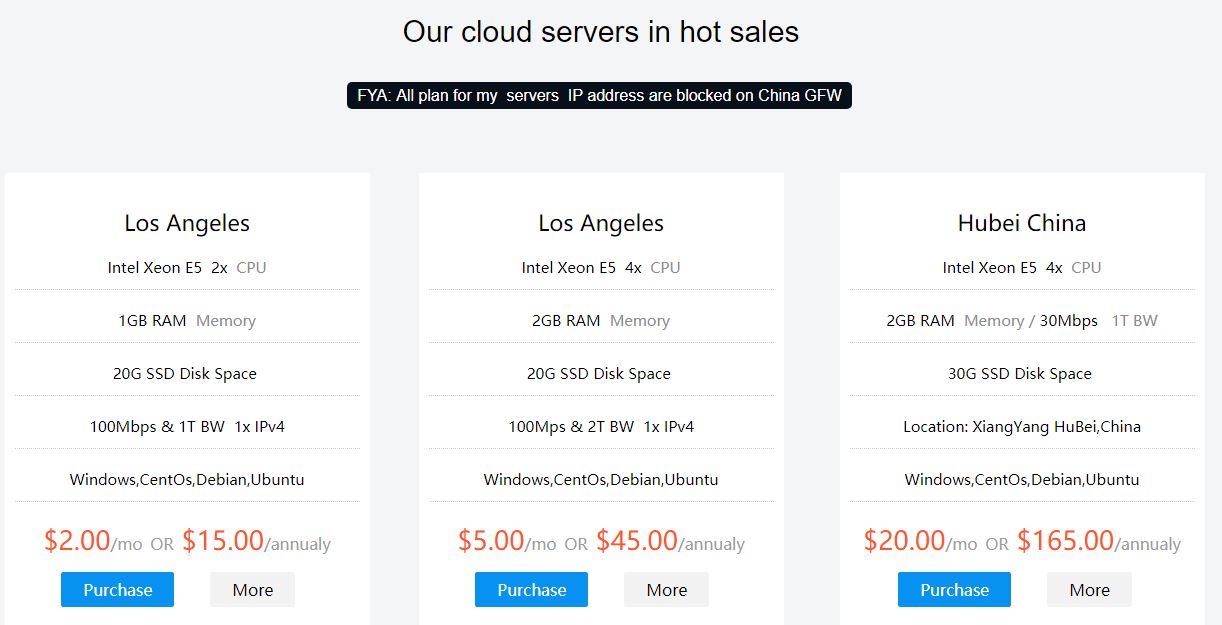Select the FYA China GFW notice banner
This screenshot has width=1222, height=625.
(x=599, y=96)
